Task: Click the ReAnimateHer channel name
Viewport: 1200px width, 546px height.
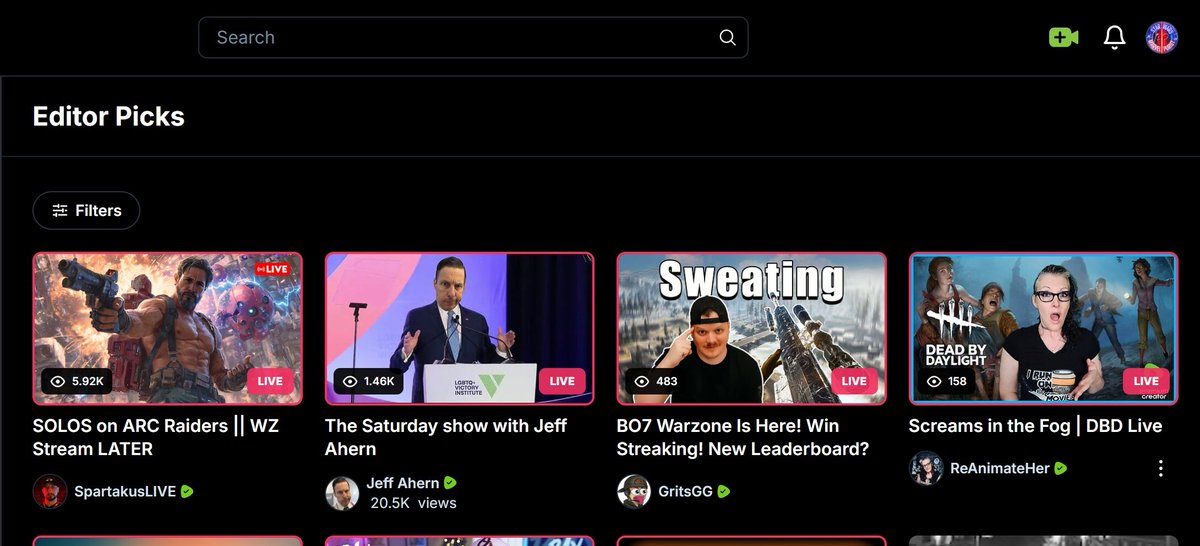Action: pyautogui.click(x=1000, y=468)
